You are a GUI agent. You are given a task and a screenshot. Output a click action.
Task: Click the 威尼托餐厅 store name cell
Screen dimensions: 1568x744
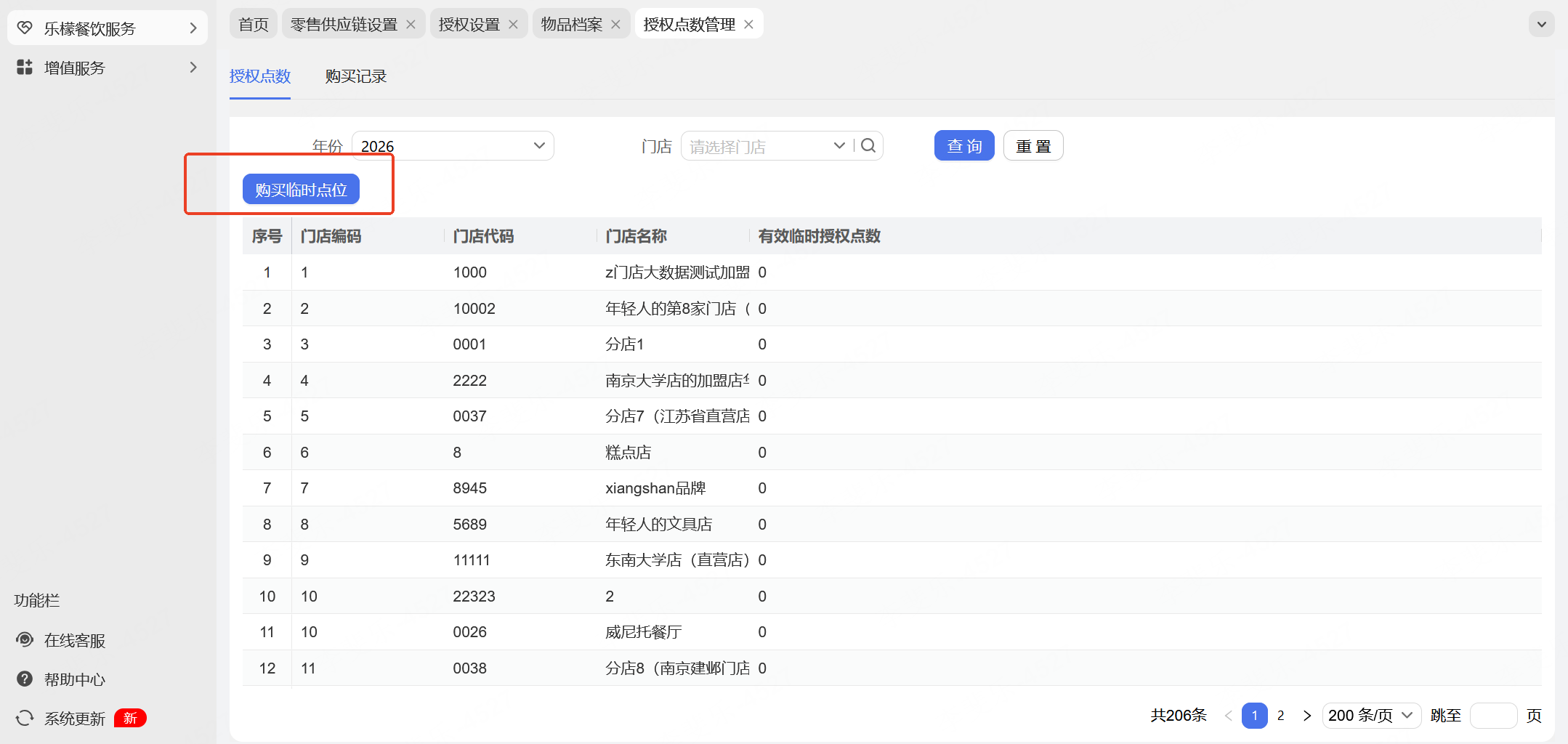644,632
